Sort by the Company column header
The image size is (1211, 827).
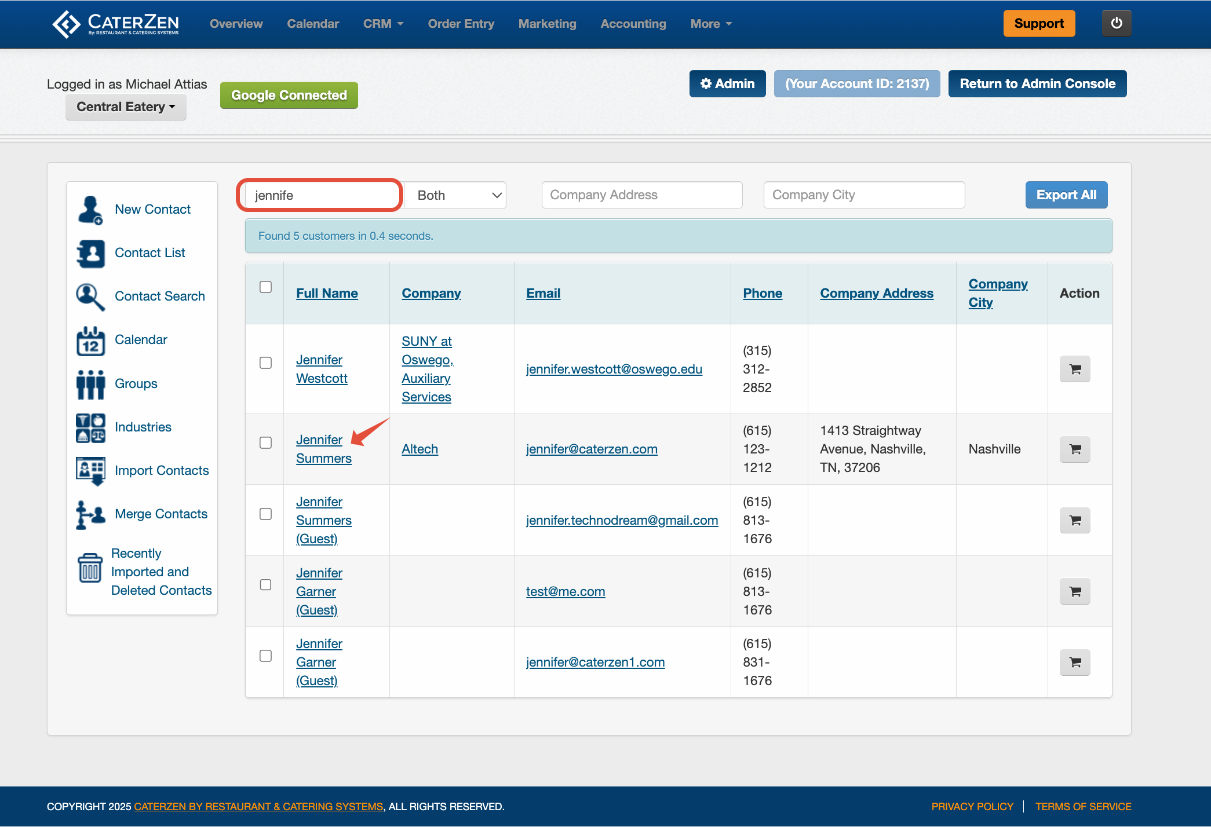431,293
